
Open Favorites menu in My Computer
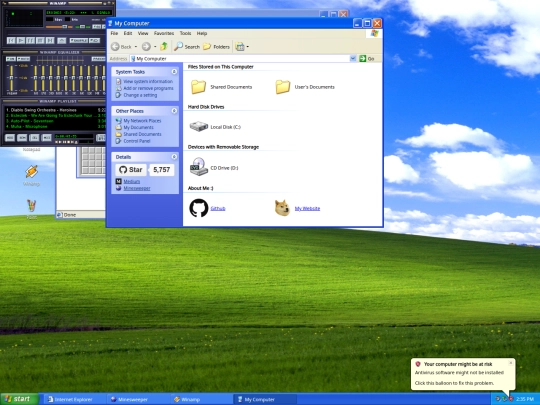(164, 33)
